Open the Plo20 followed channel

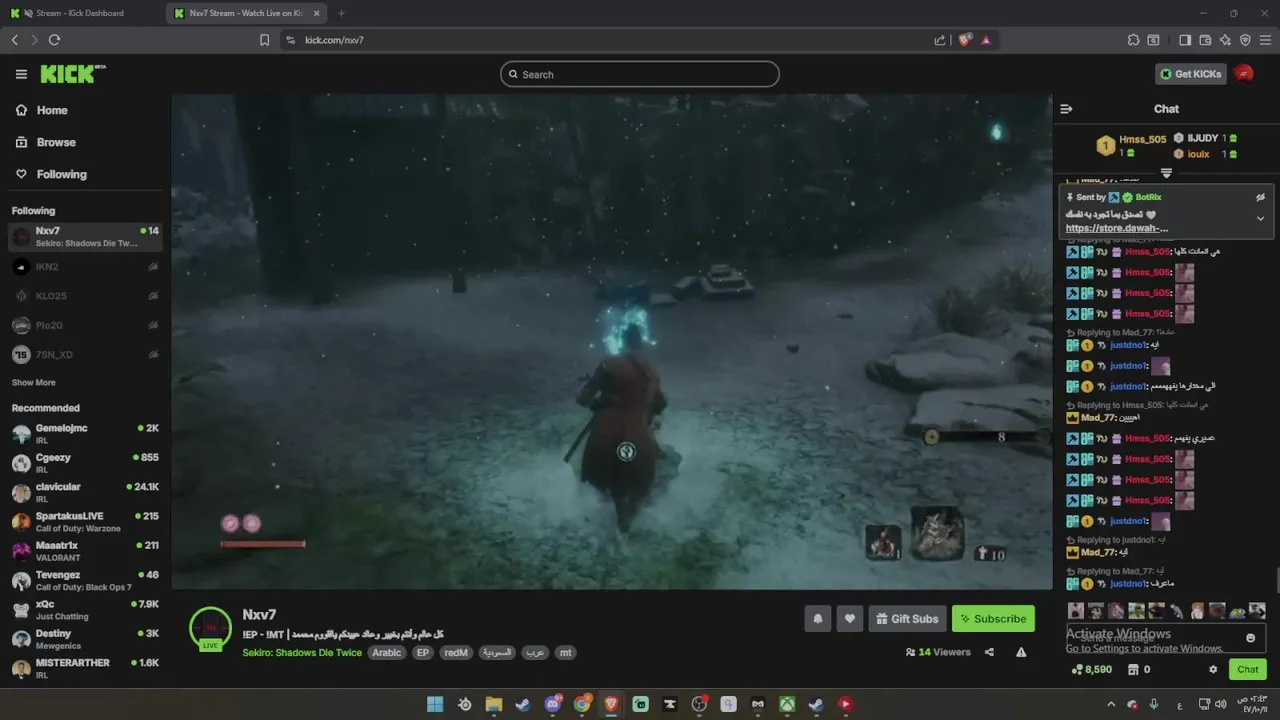(85, 325)
